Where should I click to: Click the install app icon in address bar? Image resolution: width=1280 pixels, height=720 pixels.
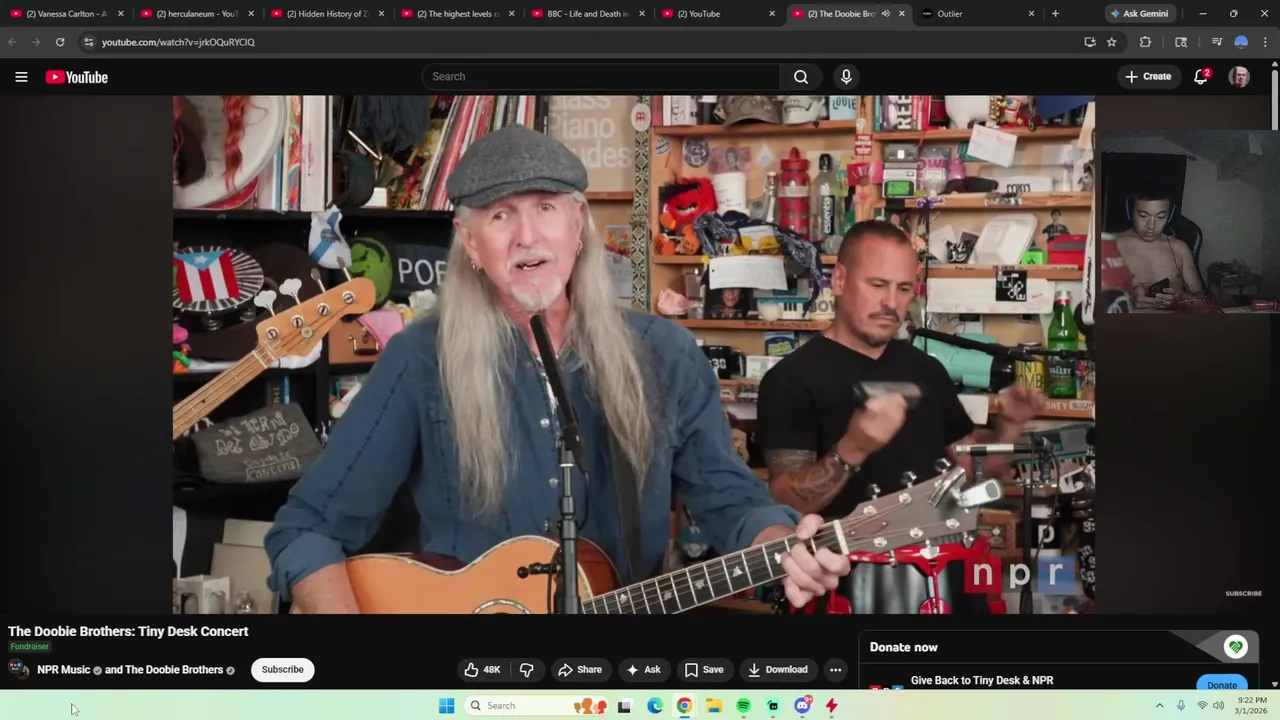click(1090, 42)
